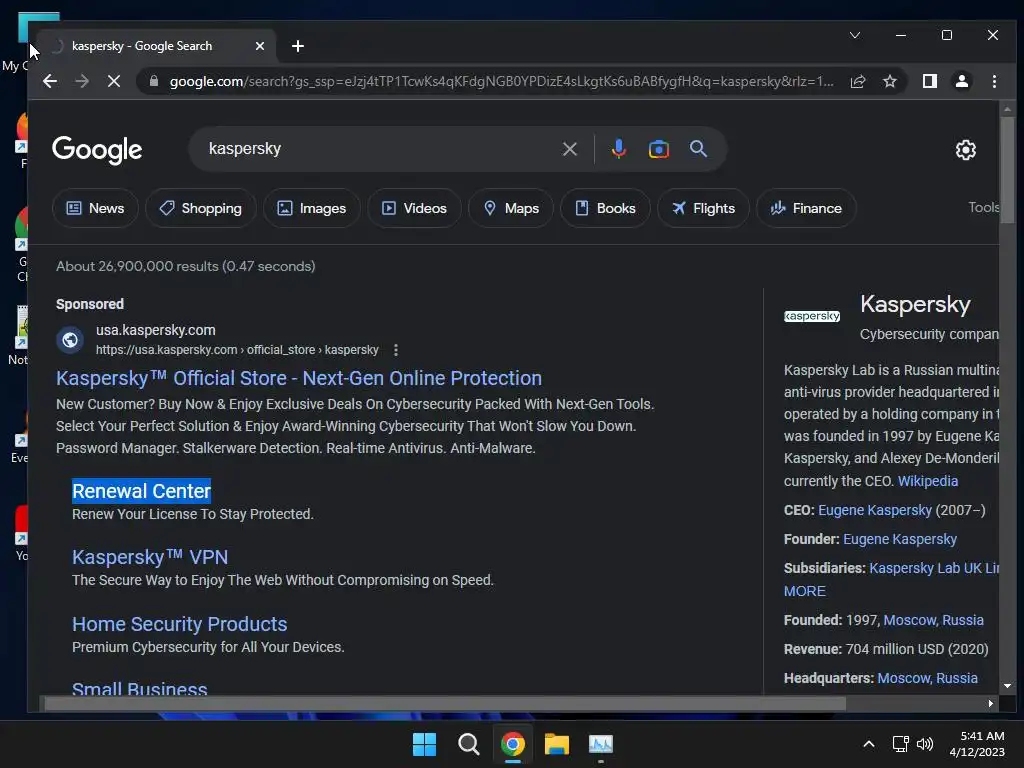Open Kaspersky Official Store ad link

[298, 378]
